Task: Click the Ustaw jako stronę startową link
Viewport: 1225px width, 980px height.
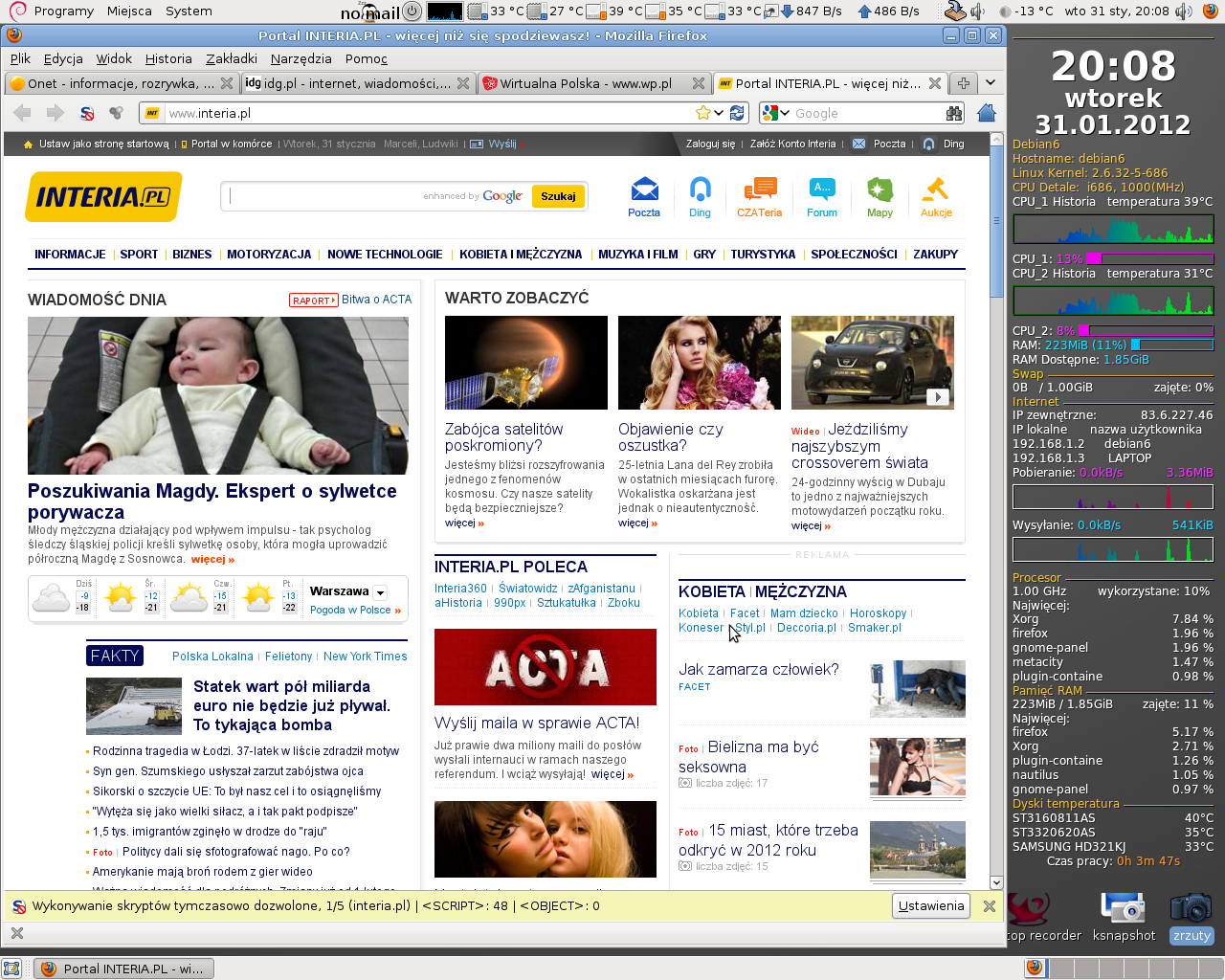Action: (x=103, y=144)
